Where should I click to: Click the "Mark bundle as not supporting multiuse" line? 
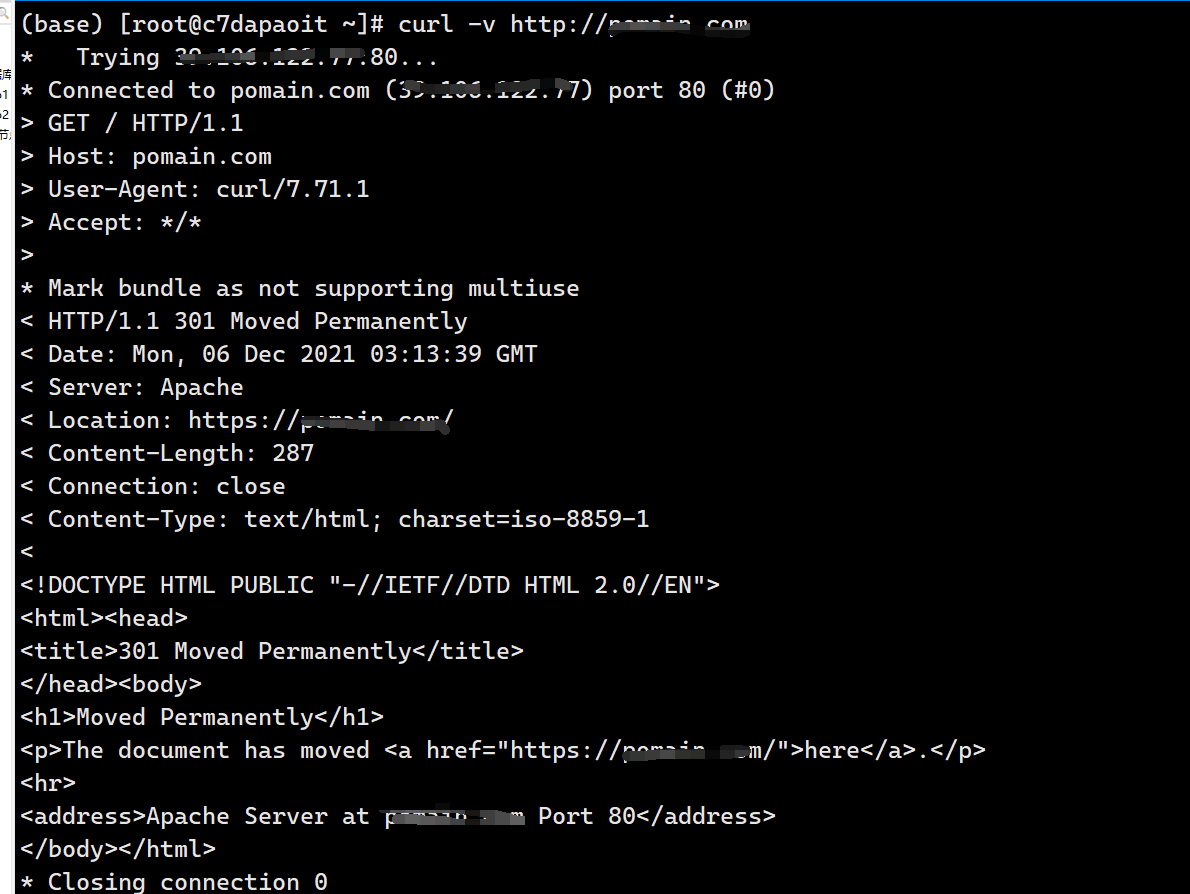tap(313, 288)
